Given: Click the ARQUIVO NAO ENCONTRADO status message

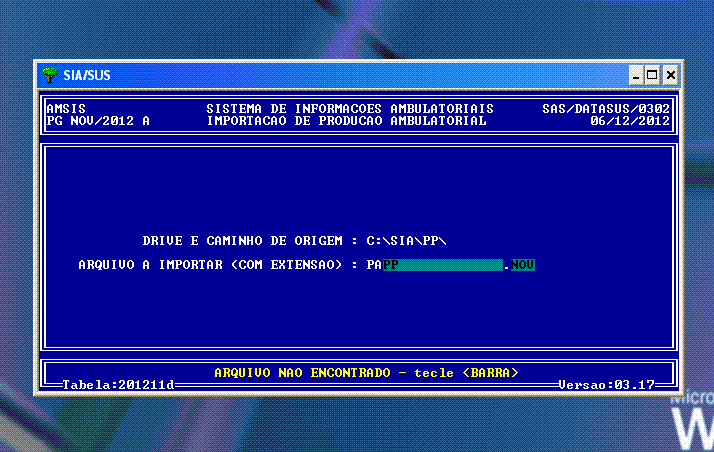Looking at the screenshot, I should (366, 373).
